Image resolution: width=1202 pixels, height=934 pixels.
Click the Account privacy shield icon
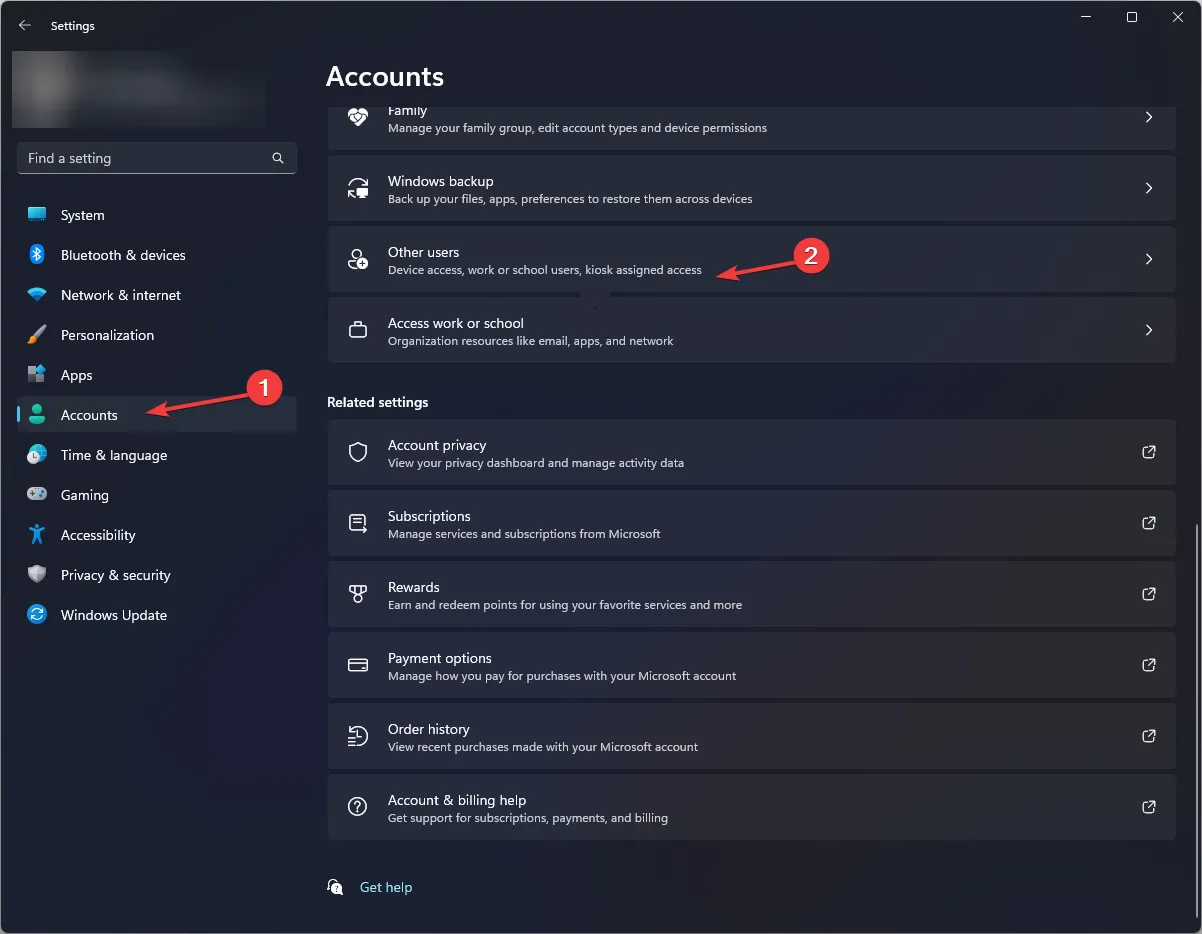click(x=358, y=452)
